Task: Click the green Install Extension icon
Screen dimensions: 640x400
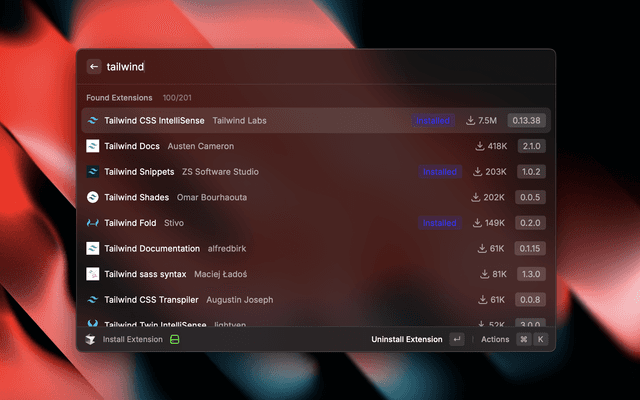Action: click(174, 340)
